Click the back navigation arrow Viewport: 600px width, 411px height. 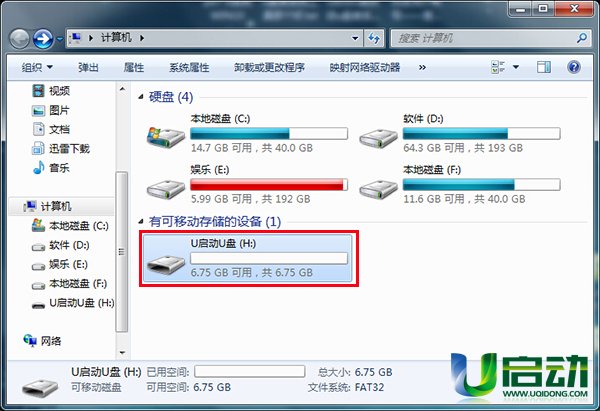pos(19,39)
